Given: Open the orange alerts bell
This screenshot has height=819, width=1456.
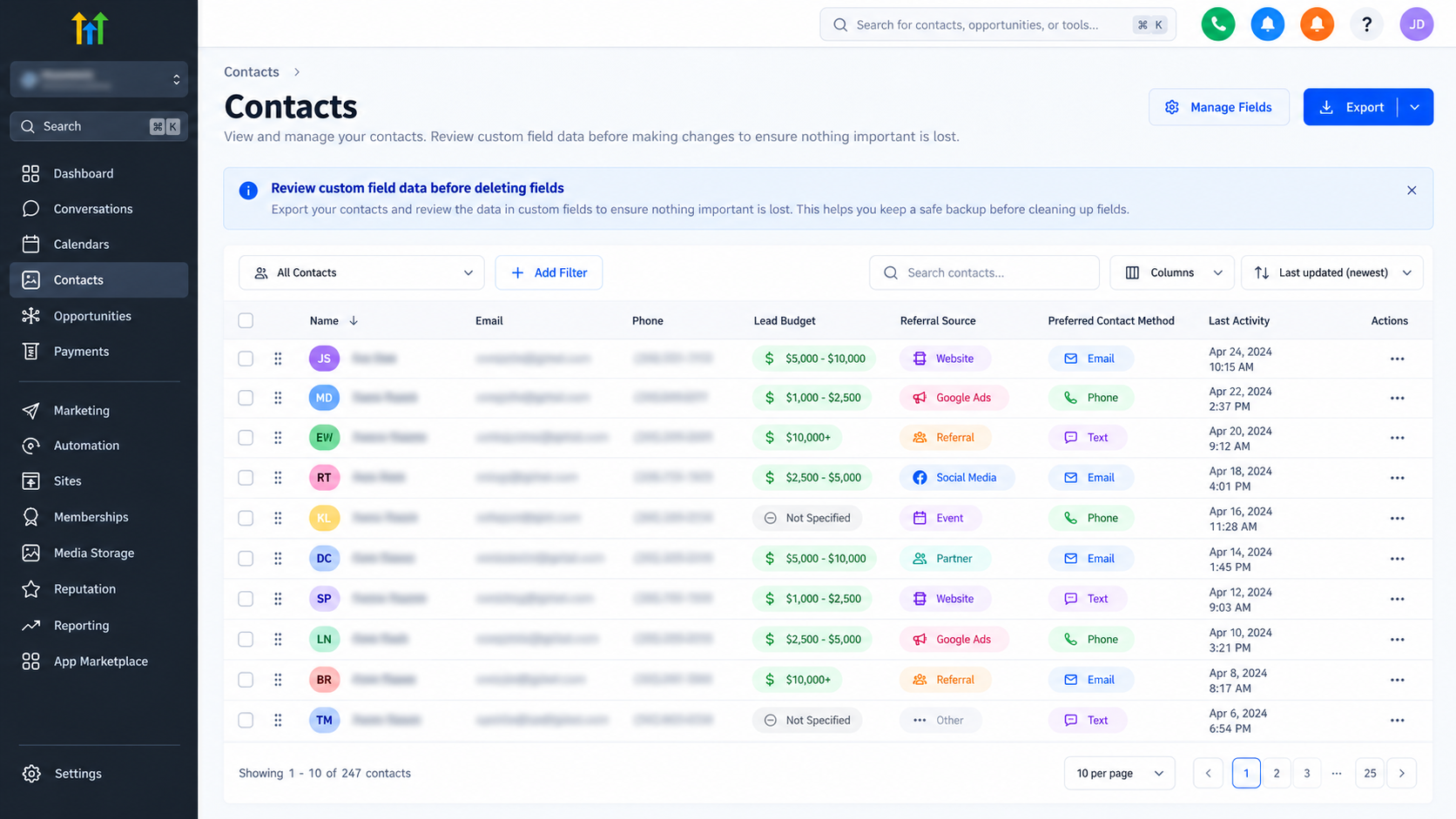Looking at the screenshot, I should 1317,24.
